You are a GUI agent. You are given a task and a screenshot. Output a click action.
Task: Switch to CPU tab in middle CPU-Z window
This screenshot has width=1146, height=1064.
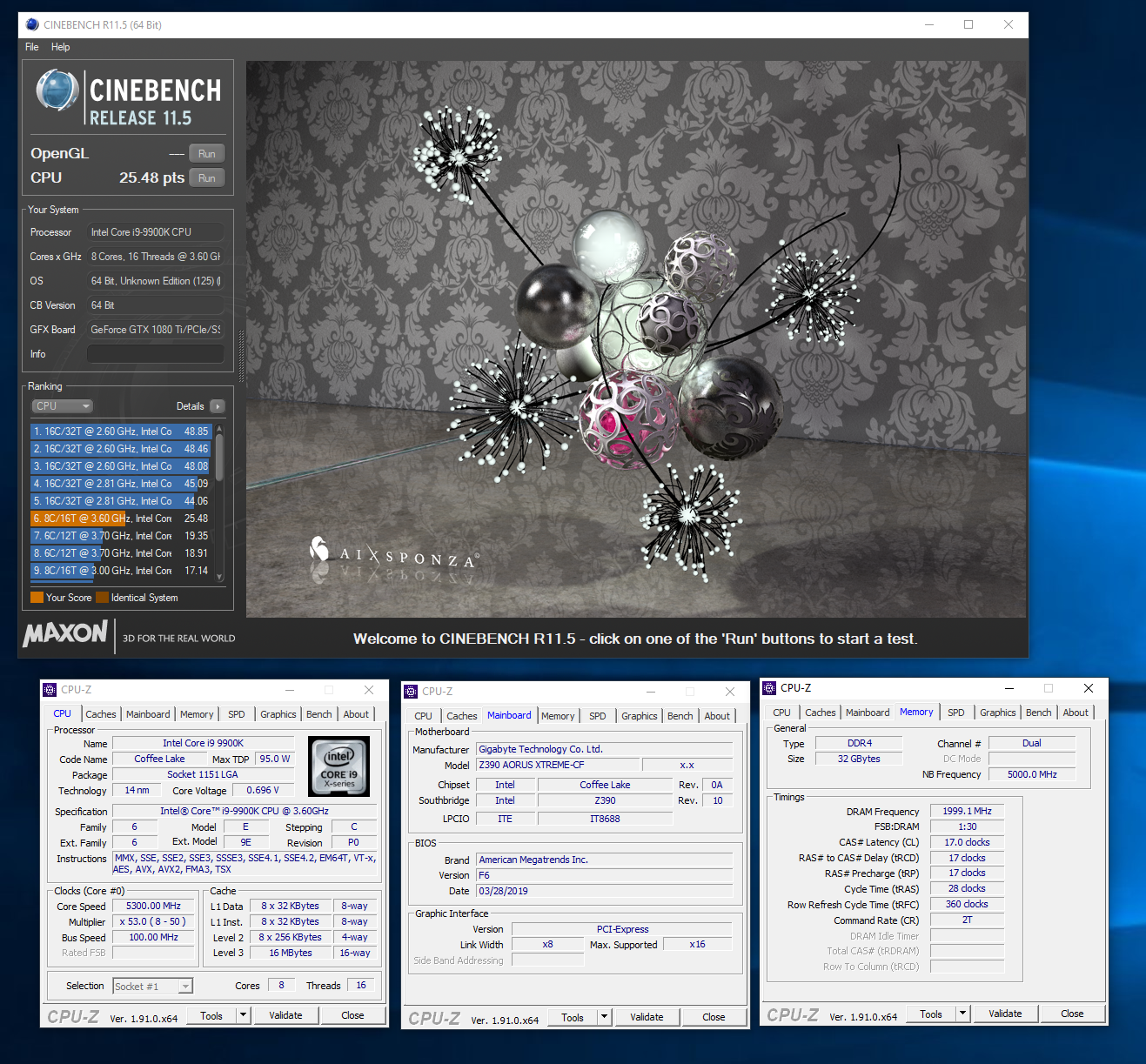tap(424, 716)
